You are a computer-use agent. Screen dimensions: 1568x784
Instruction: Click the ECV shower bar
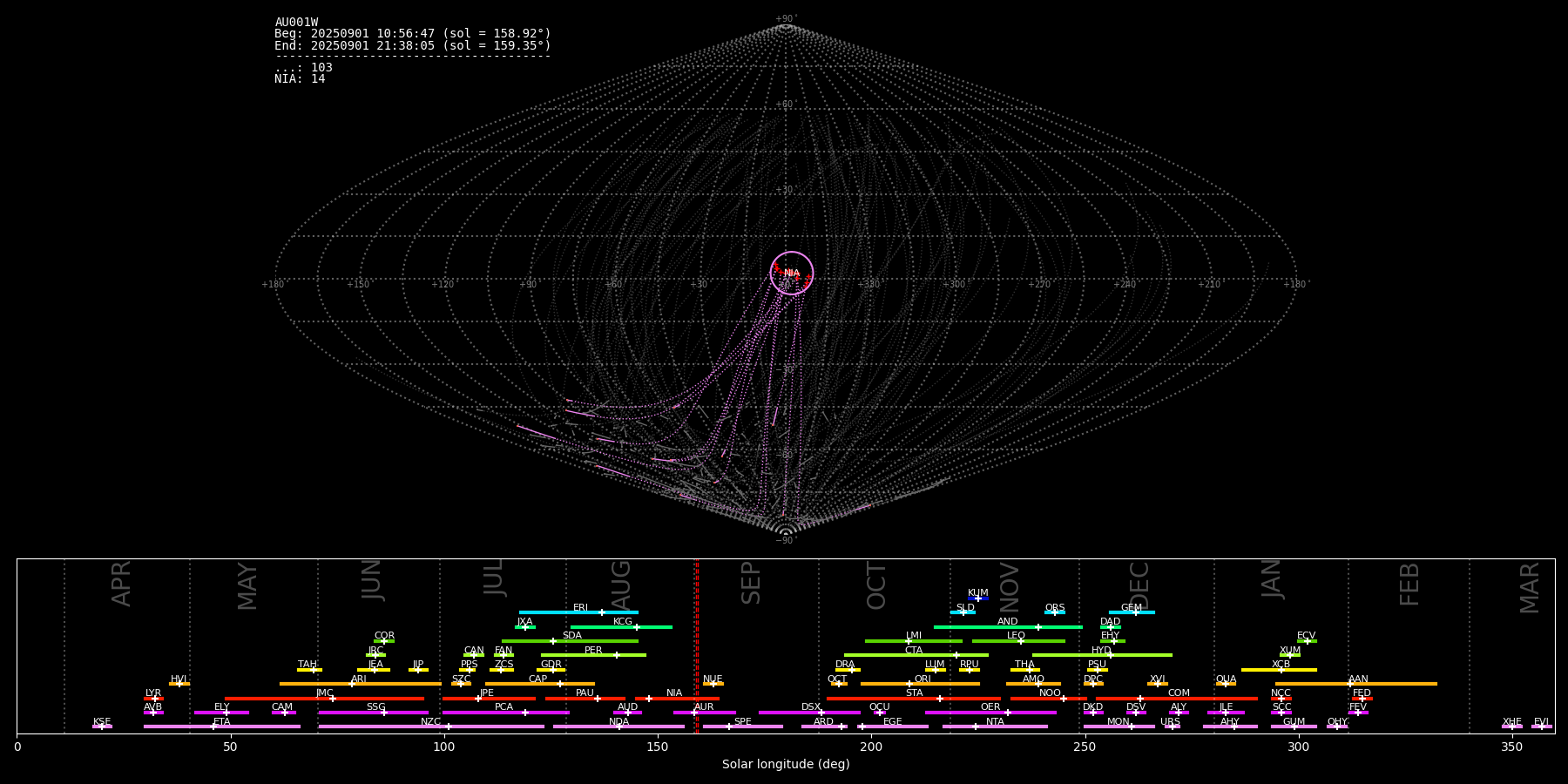pos(1307,641)
